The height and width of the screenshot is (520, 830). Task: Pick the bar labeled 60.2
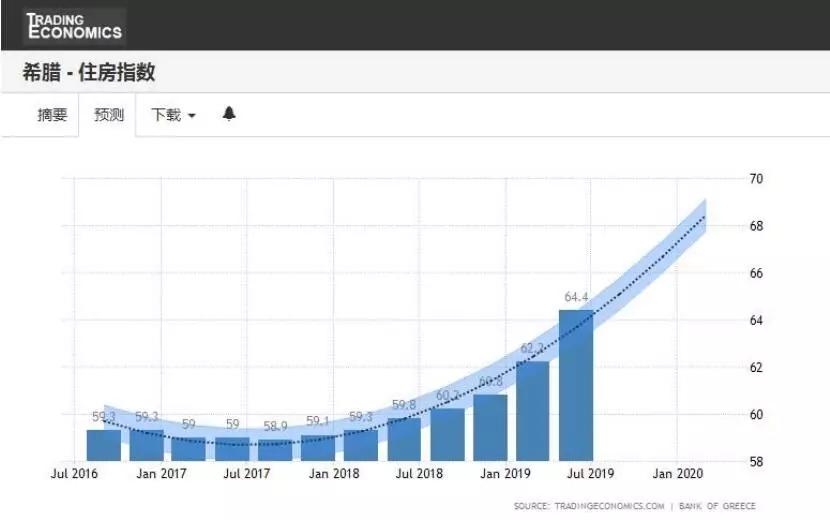click(x=447, y=434)
